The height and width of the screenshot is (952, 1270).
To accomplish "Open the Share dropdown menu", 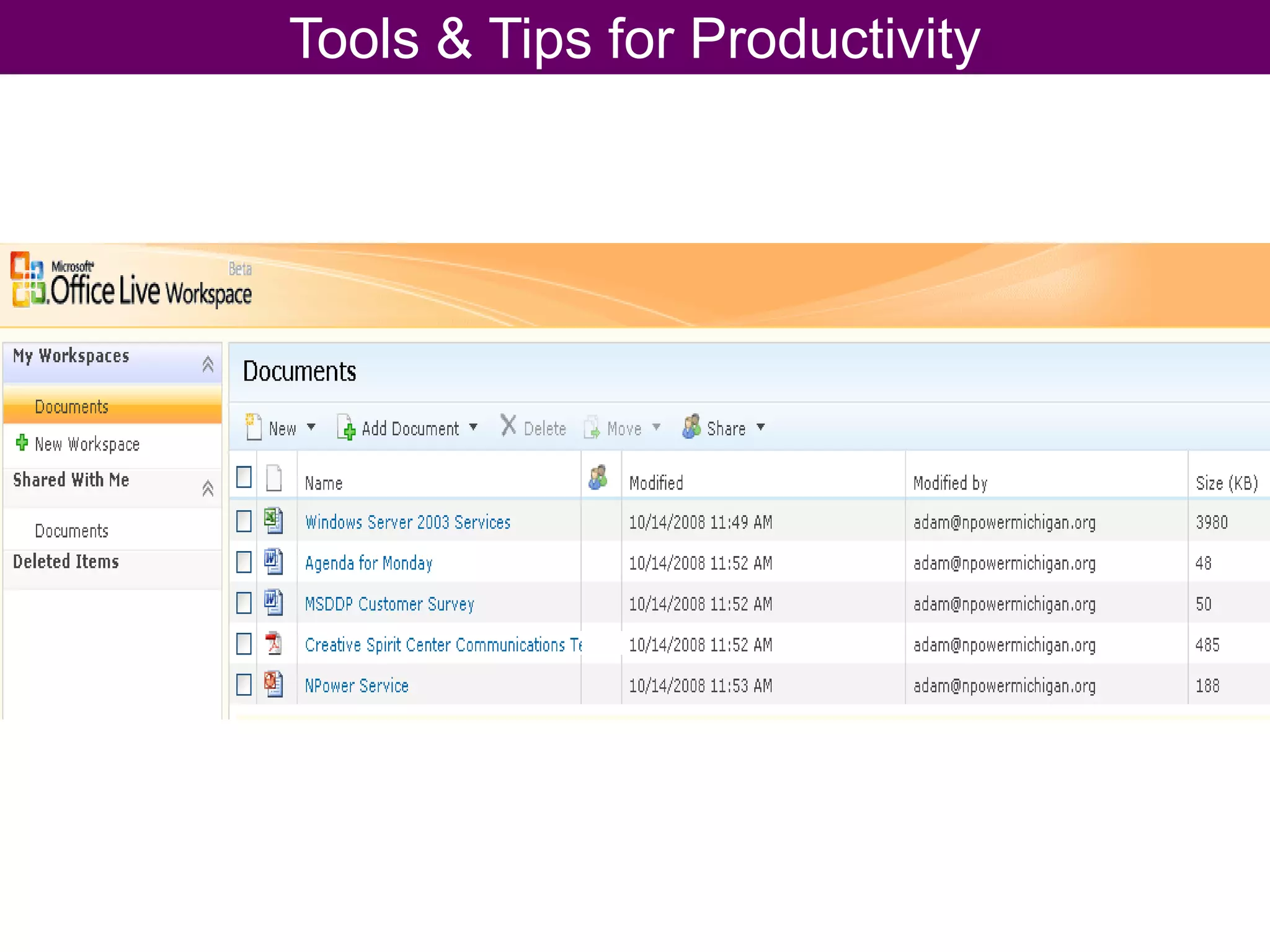I will (761, 427).
